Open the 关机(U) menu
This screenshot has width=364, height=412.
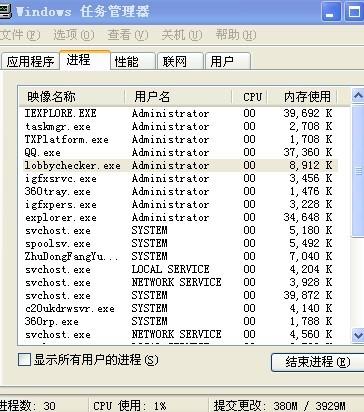182,35
